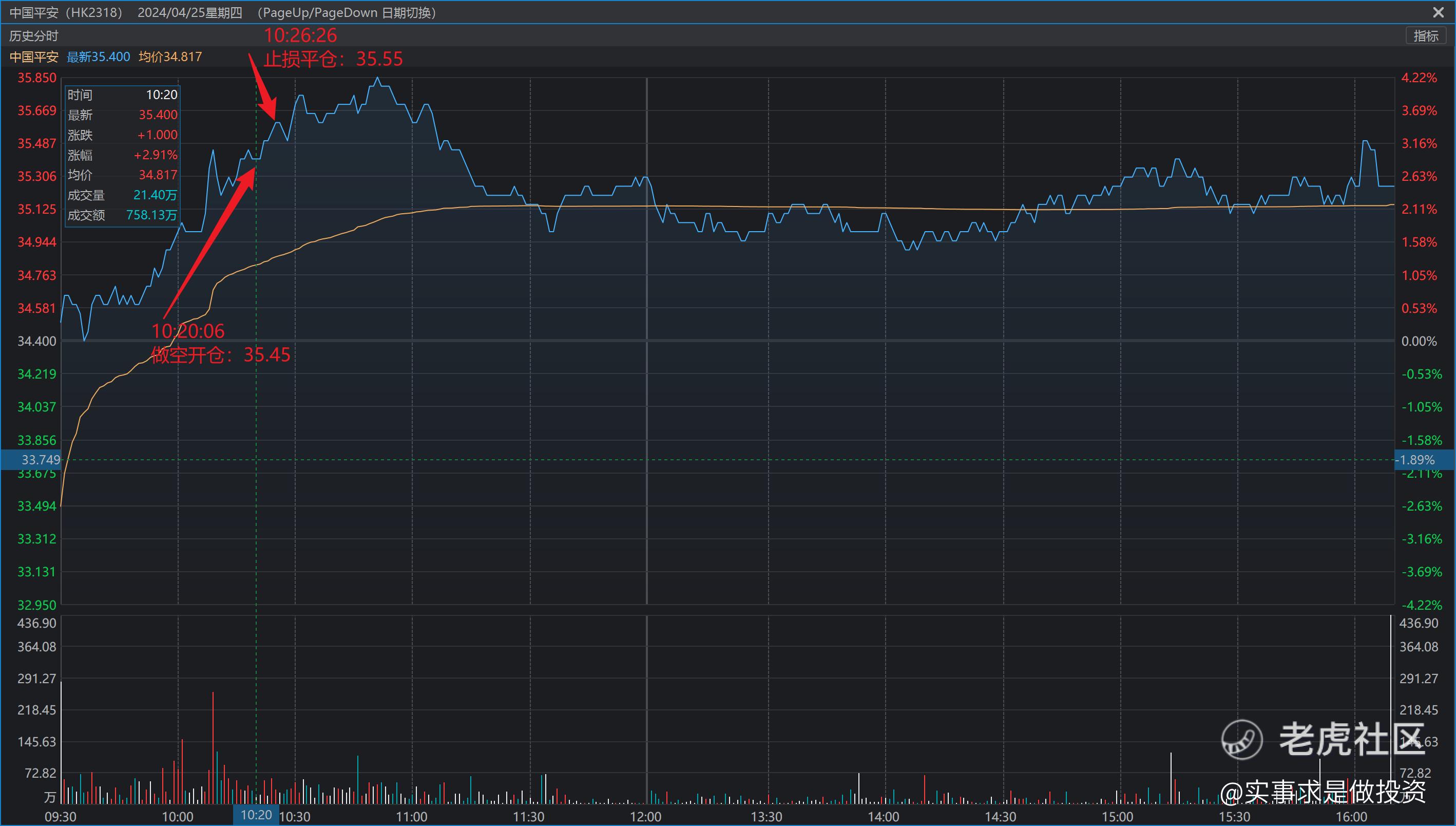
Task: Click the 11:00 time axis label
Action: [412, 817]
